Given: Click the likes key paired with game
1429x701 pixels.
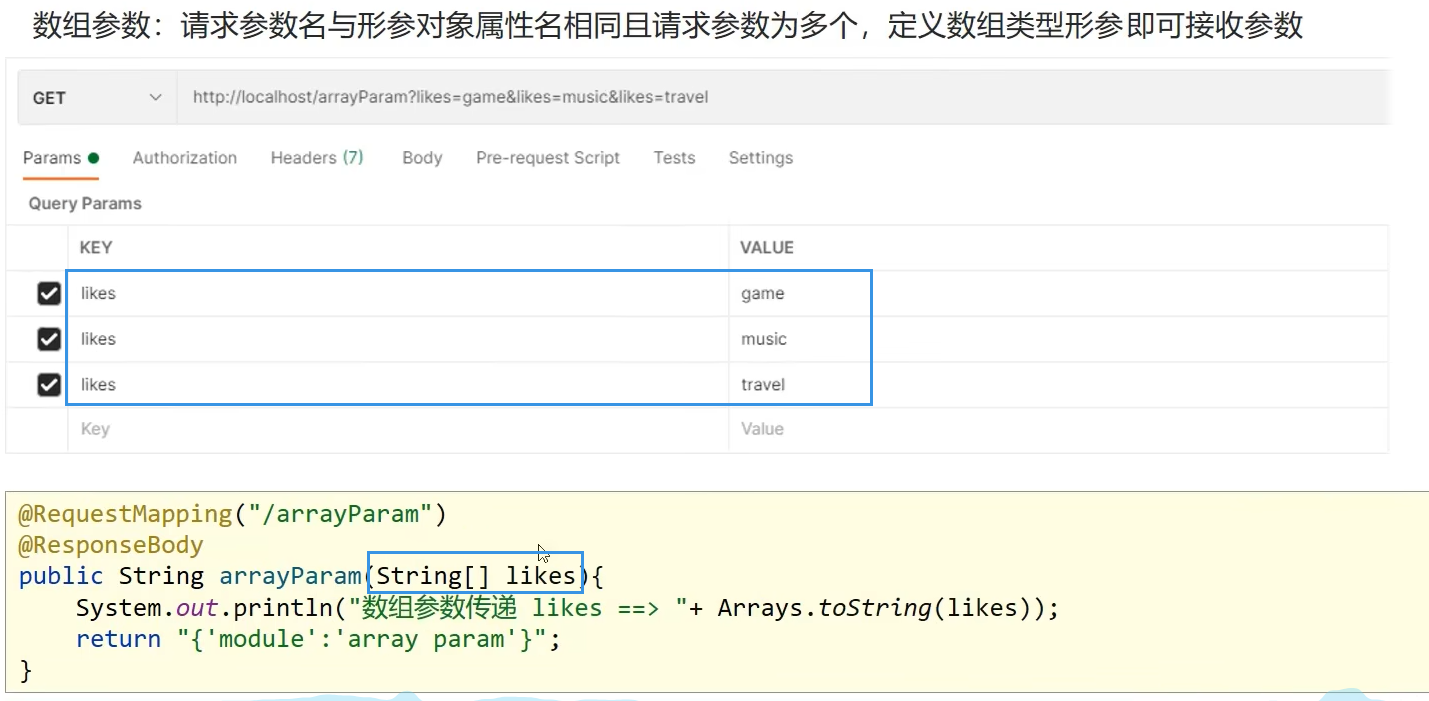Looking at the screenshot, I should (x=98, y=294).
